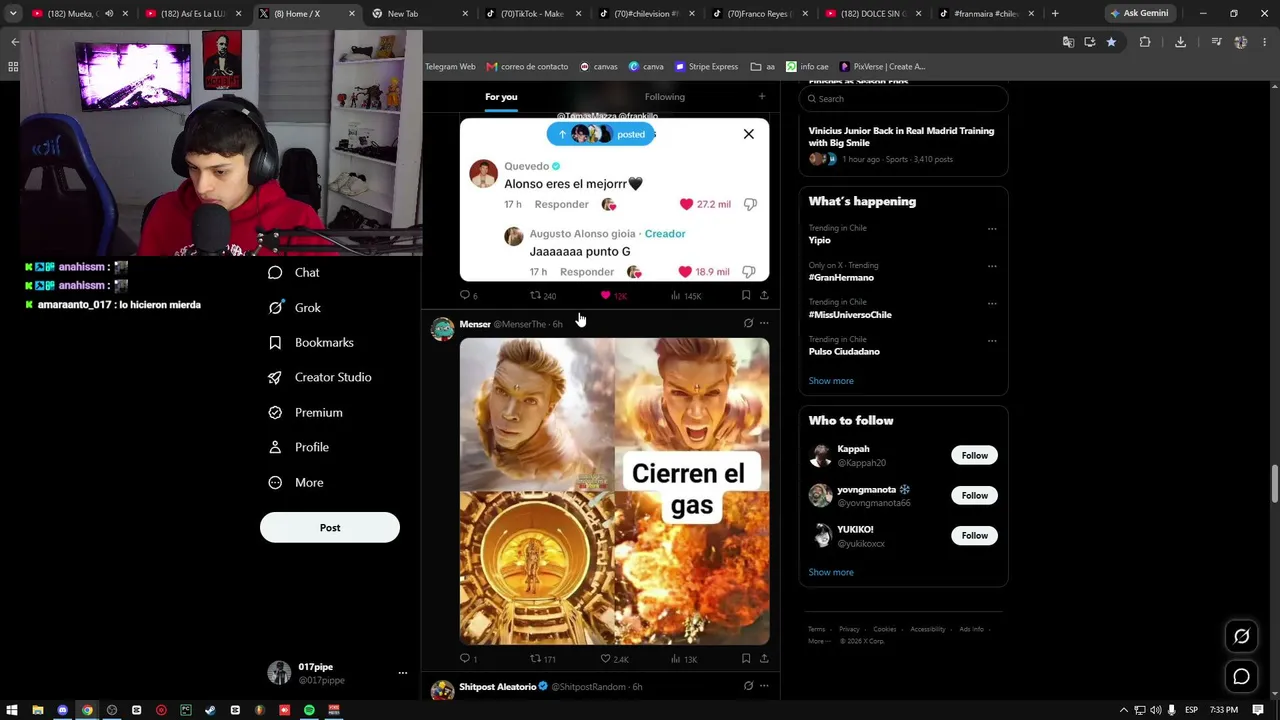Click the X Search input field
Viewport: 1280px width, 720px height.
click(903, 98)
